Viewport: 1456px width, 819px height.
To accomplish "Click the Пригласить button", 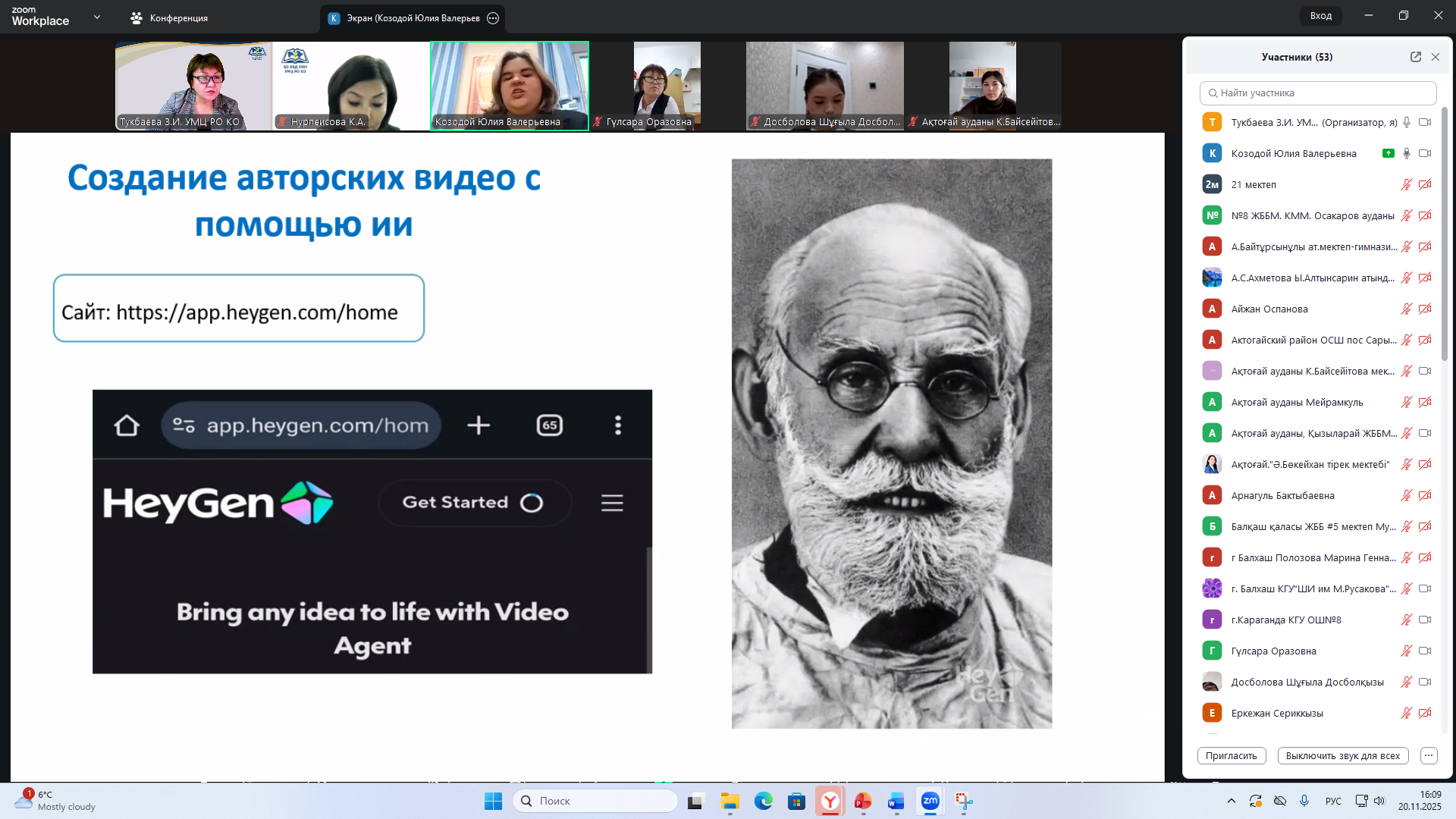I will pyautogui.click(x=1231, y=755).
